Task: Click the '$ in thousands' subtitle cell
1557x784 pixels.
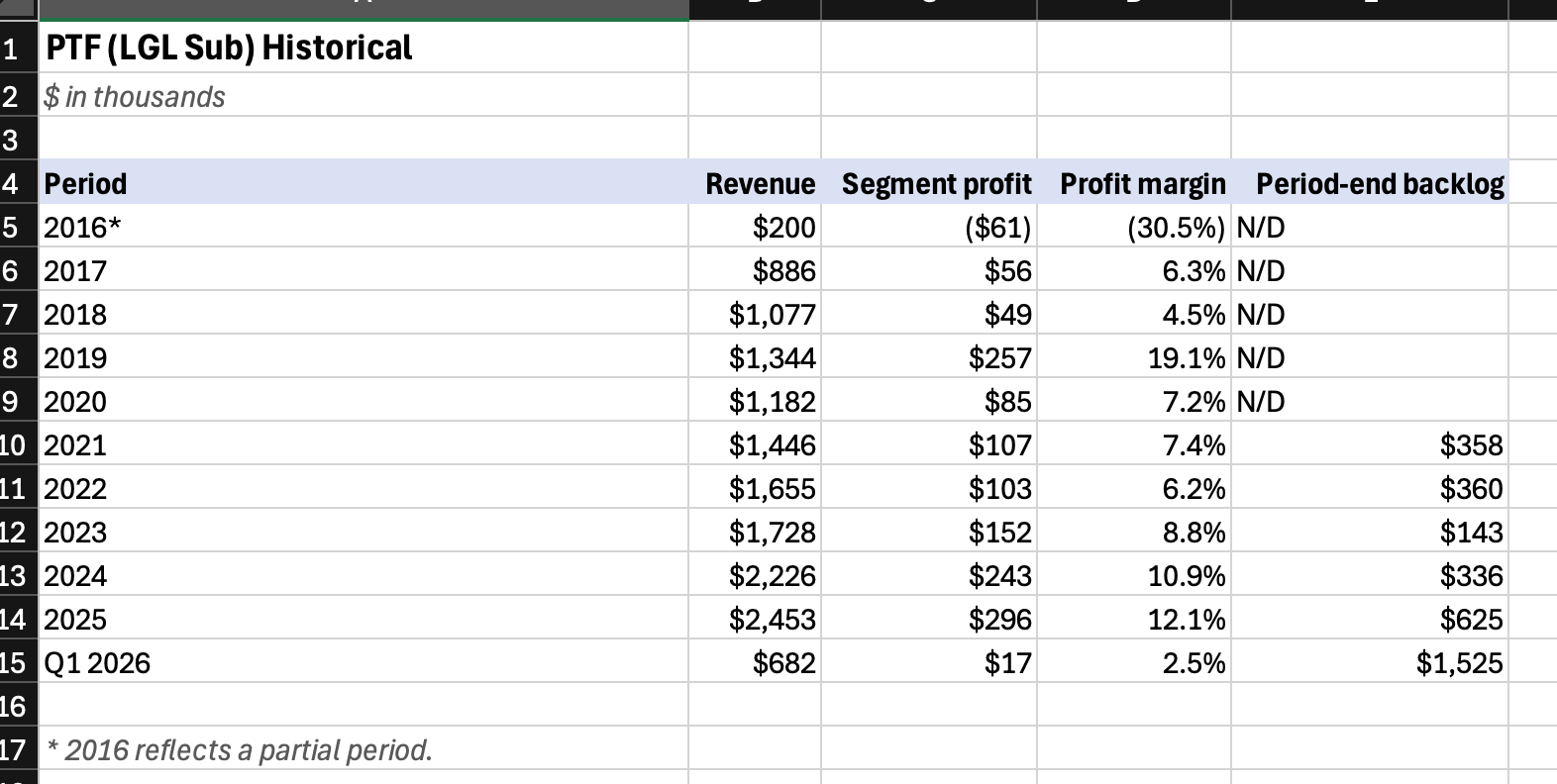Action: [363, 96]
